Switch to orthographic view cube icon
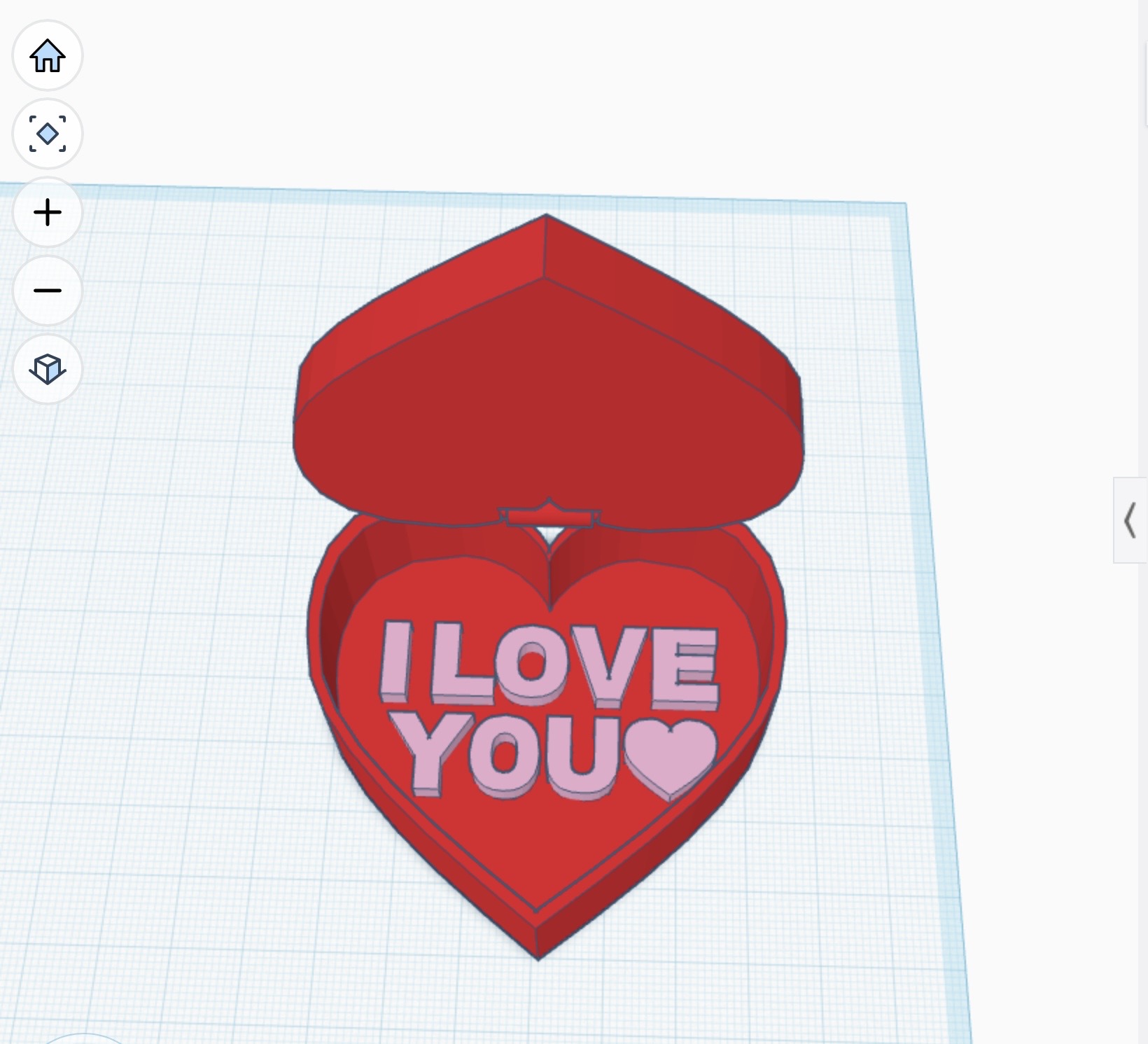 click(x=48, y=369)
